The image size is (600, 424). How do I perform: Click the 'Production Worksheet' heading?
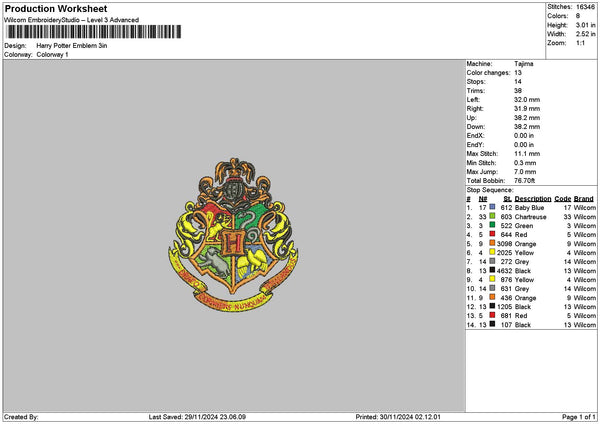56,8
